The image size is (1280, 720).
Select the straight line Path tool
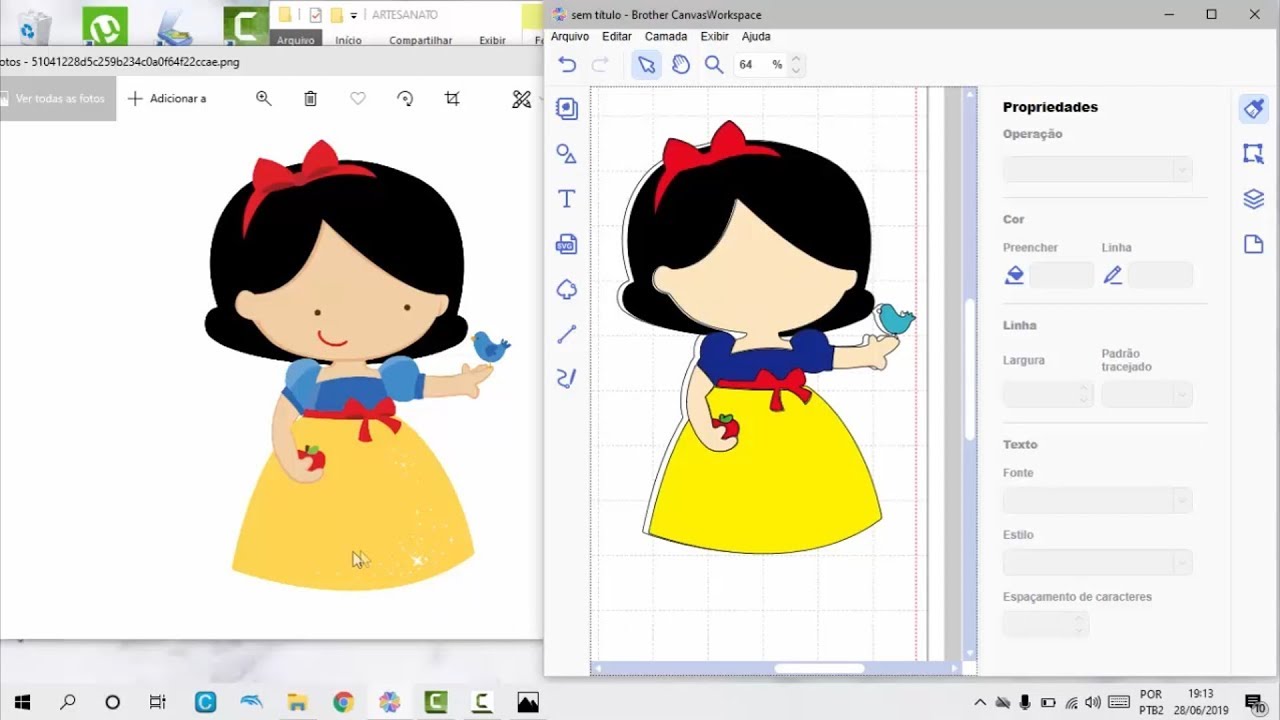[x=567, y=334]
